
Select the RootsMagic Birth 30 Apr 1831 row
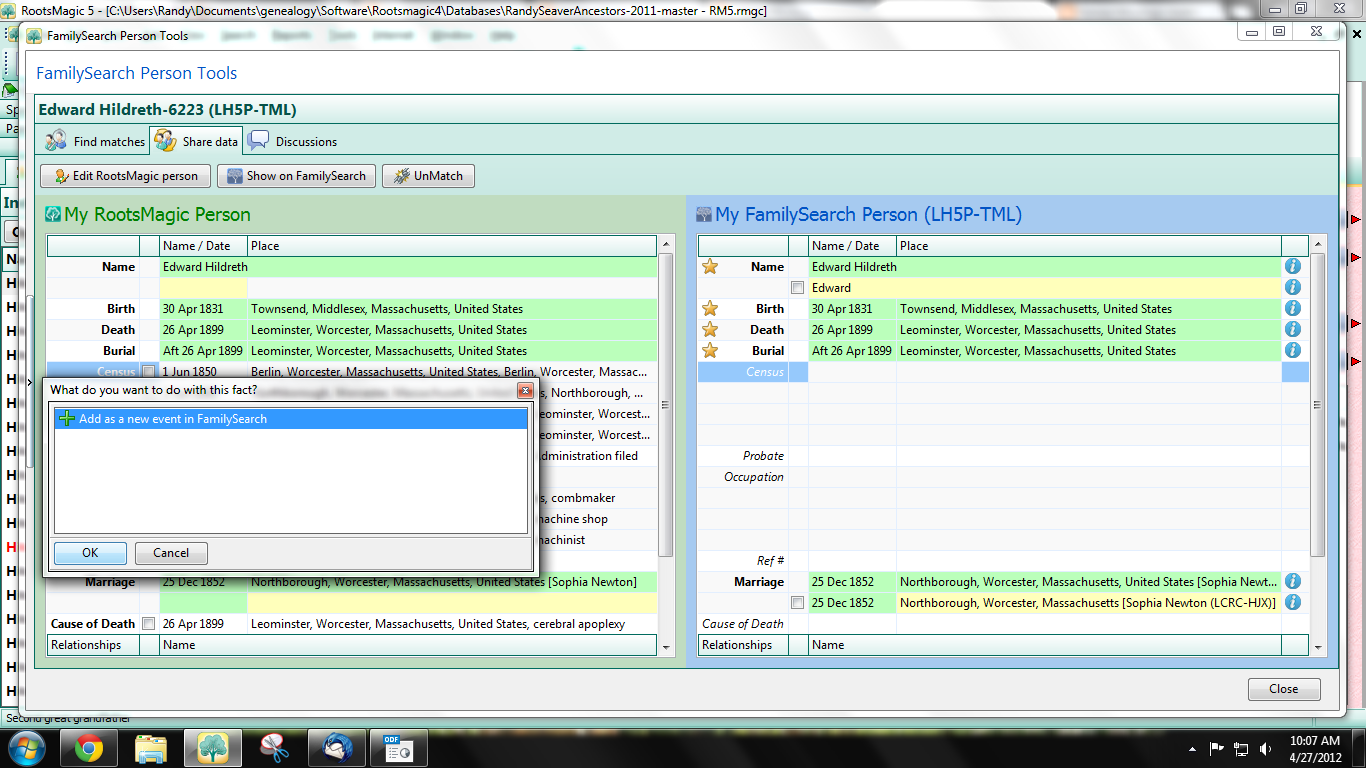click(352, 309)
